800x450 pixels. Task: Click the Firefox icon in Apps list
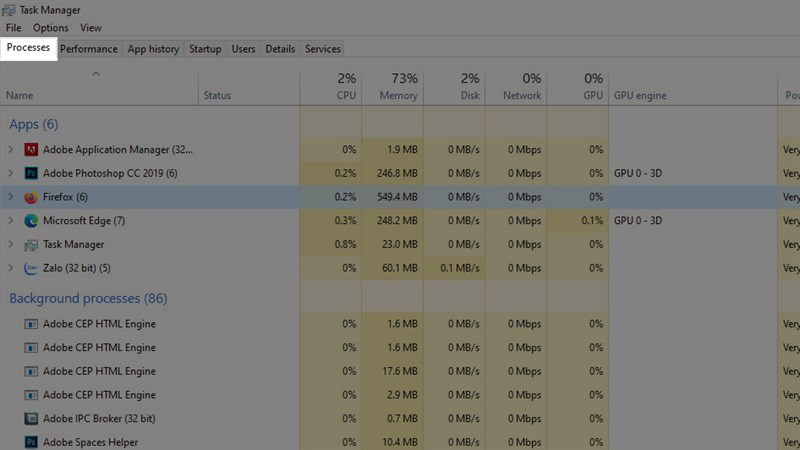(31, 197)
